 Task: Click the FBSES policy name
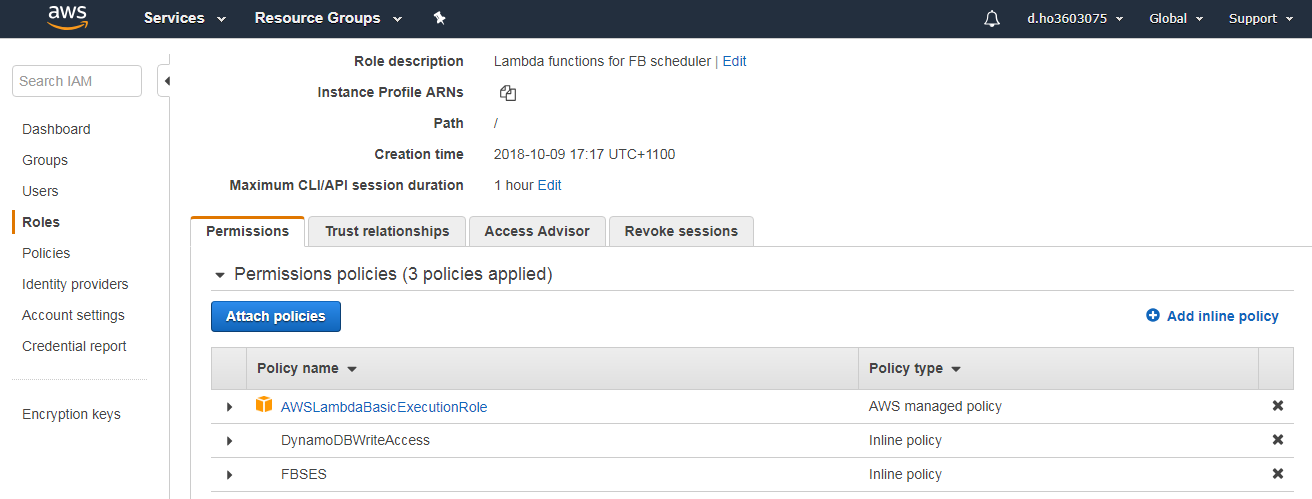pos(304,474)
